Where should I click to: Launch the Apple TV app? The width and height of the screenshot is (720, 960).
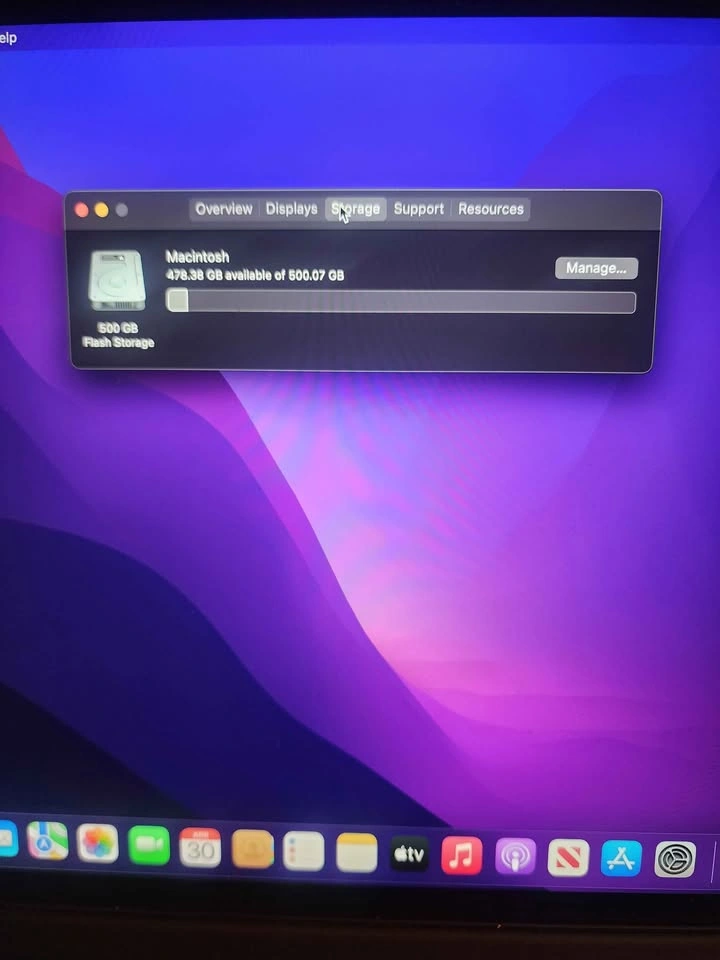410,853
